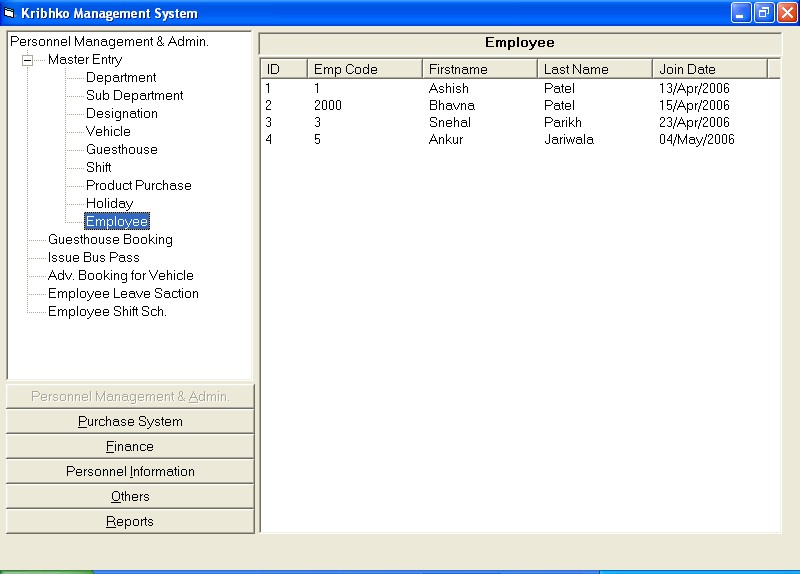
Task: Select Department in the tree
Action: (x=121, y=78)
